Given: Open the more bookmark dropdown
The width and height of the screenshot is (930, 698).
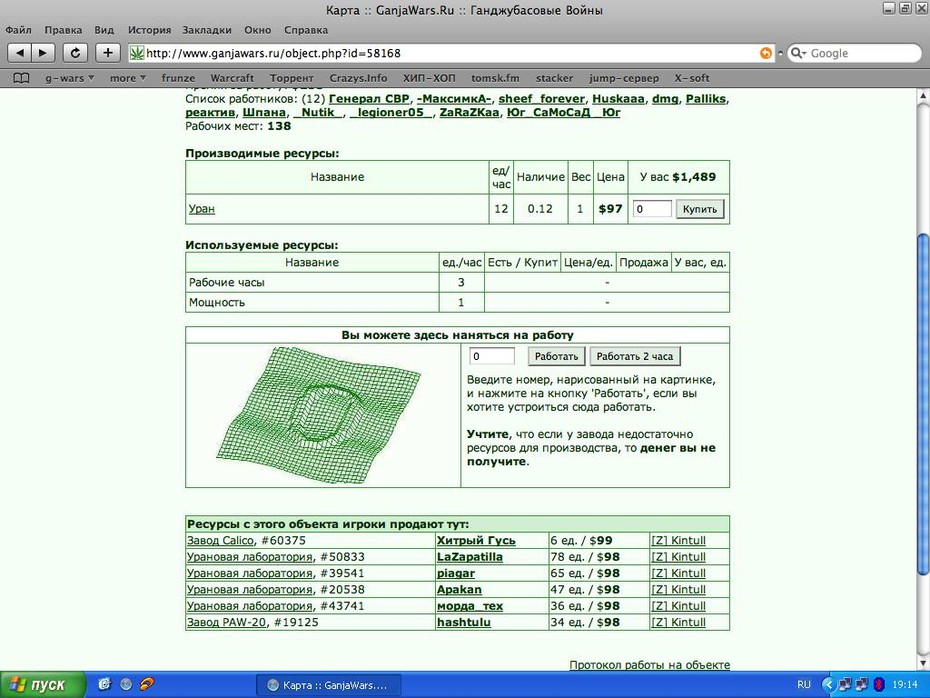Looking at the screenshot, I should coord(128,78).
